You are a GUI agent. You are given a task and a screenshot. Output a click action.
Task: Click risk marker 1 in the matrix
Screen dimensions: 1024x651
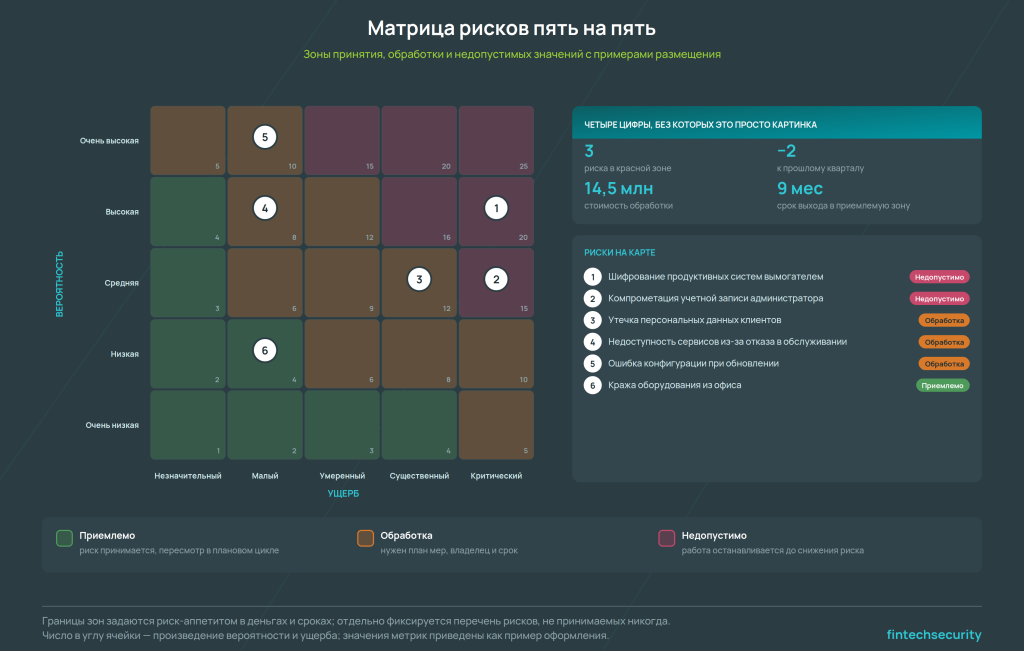(x=496, y=208)
